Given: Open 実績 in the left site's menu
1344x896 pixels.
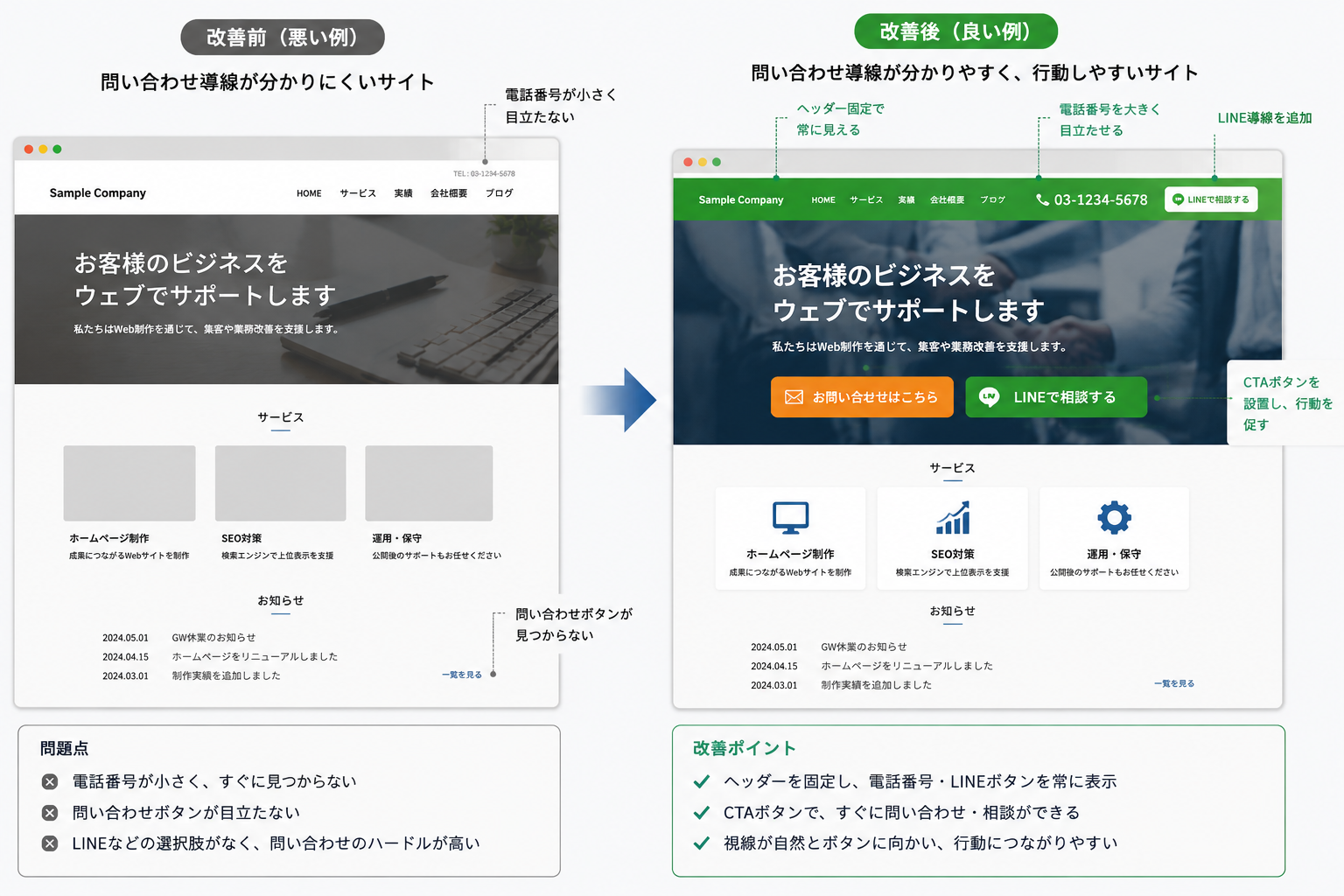Looking at the screenshot, I should point(403,193).
